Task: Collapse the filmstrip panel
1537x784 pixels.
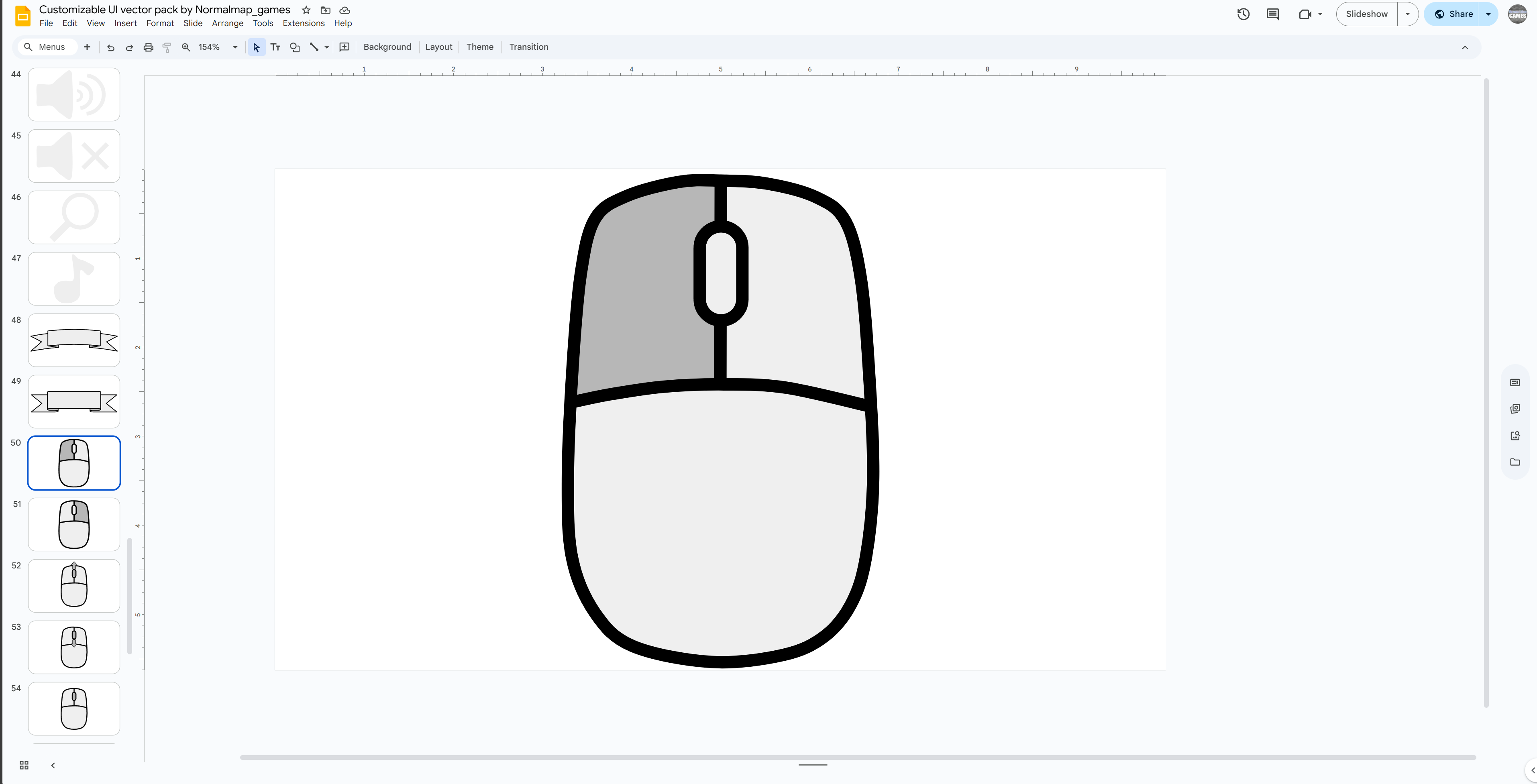Action: (x=53, y=765)
